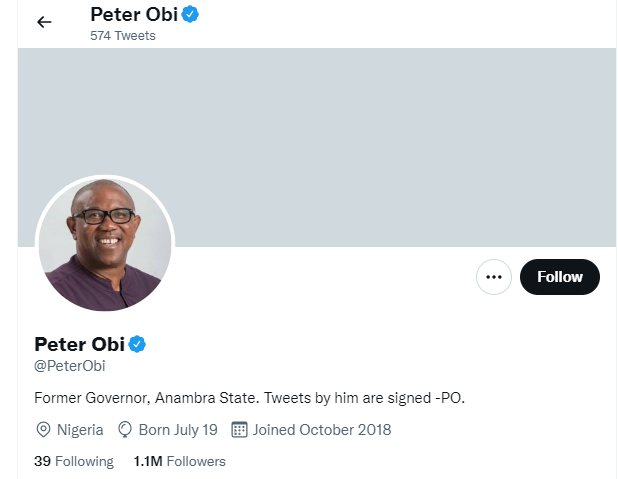Click the Joined October 2018 text
This screenshot has width=618, height=479.
pyautogui.click(x=322, y=430)
